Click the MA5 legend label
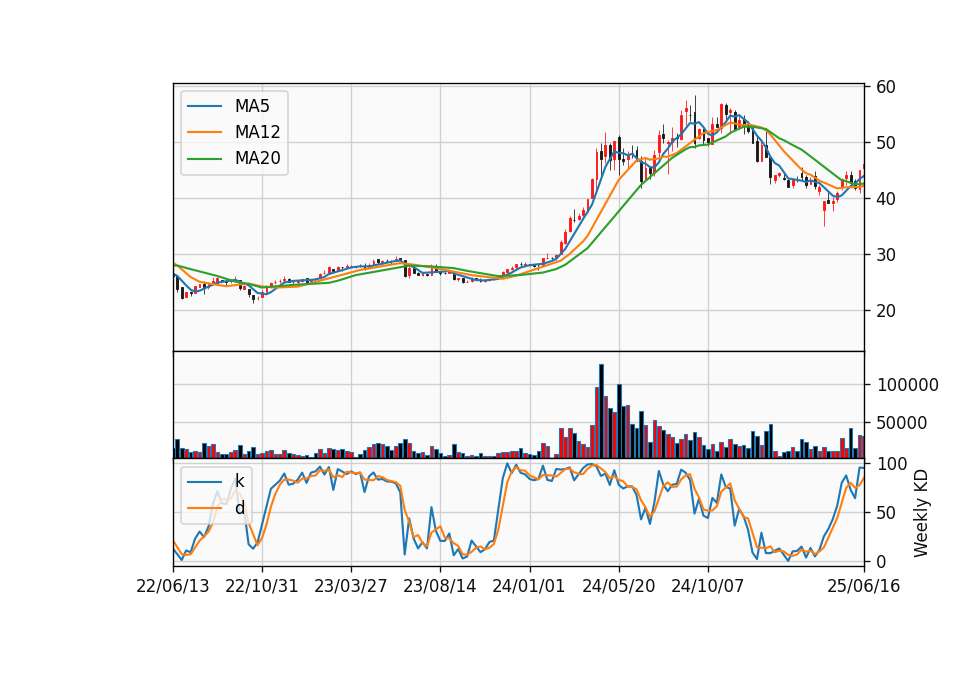This screenshot has height=690, width=960. coord(252,106)
